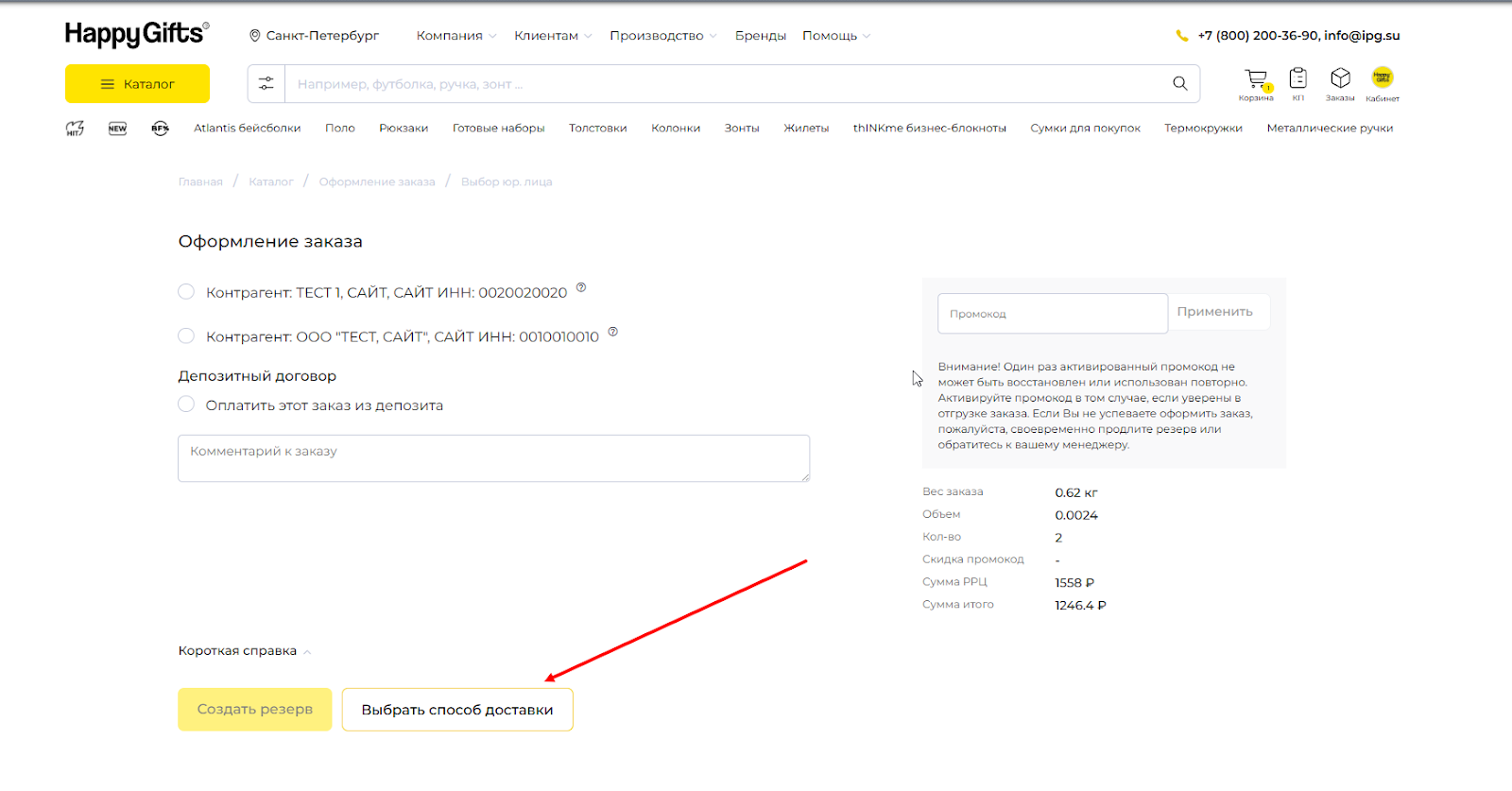Open the shopping cart (Корзина) icon

coord(1256,80)
